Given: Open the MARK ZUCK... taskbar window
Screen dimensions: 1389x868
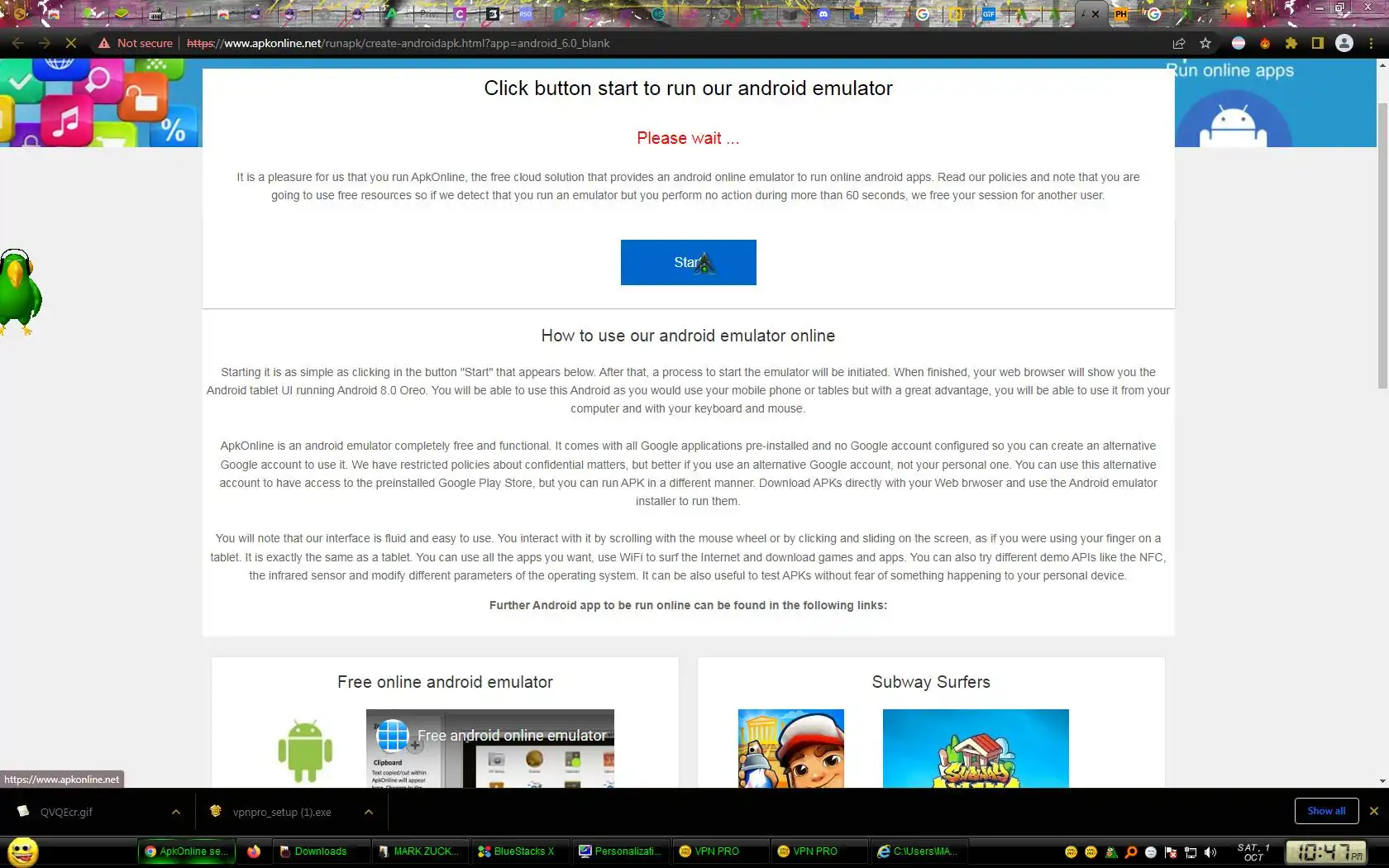Looking at the screenshot, I should pyautogui.click(x=420, y=851).
